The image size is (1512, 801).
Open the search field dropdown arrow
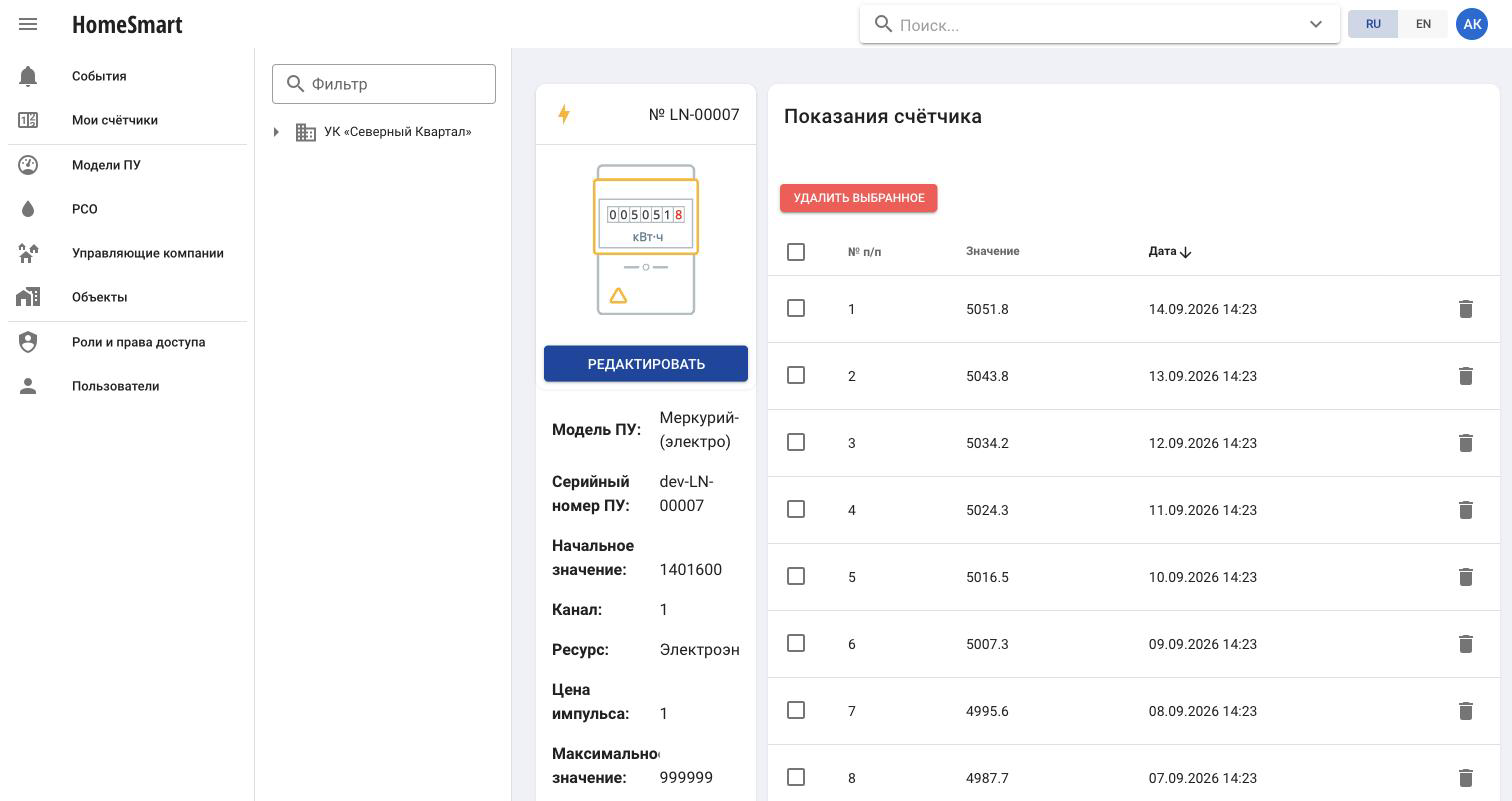(x=1316, y=24)
